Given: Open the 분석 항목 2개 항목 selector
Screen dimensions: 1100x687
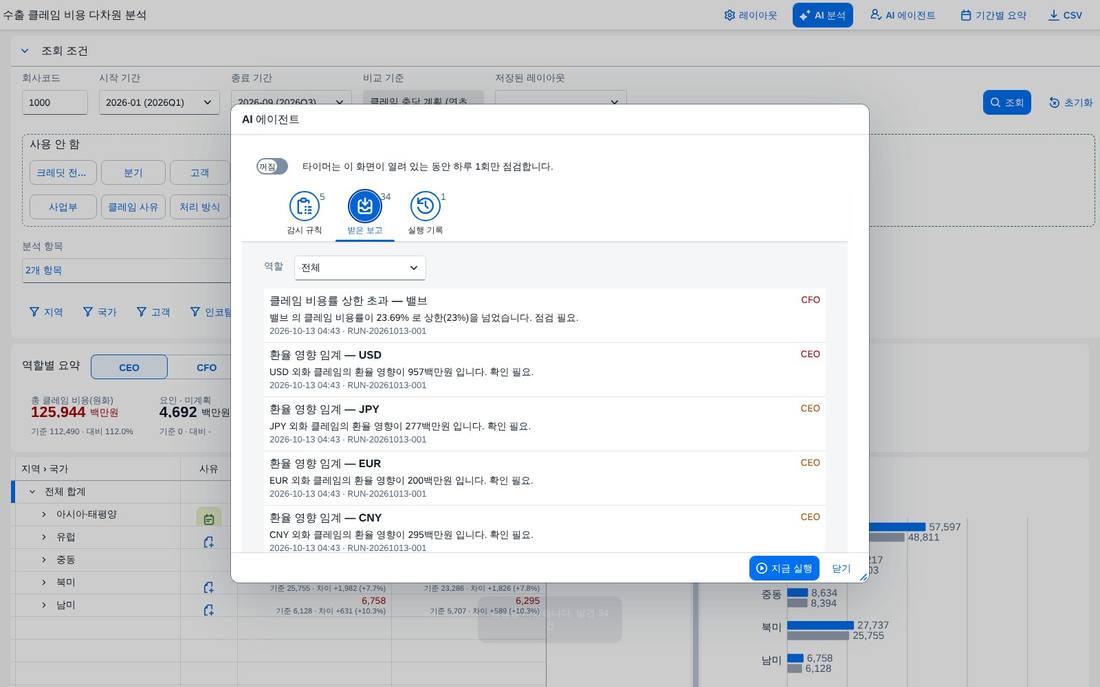Looking at the screenshot, I should coord(126,270).
